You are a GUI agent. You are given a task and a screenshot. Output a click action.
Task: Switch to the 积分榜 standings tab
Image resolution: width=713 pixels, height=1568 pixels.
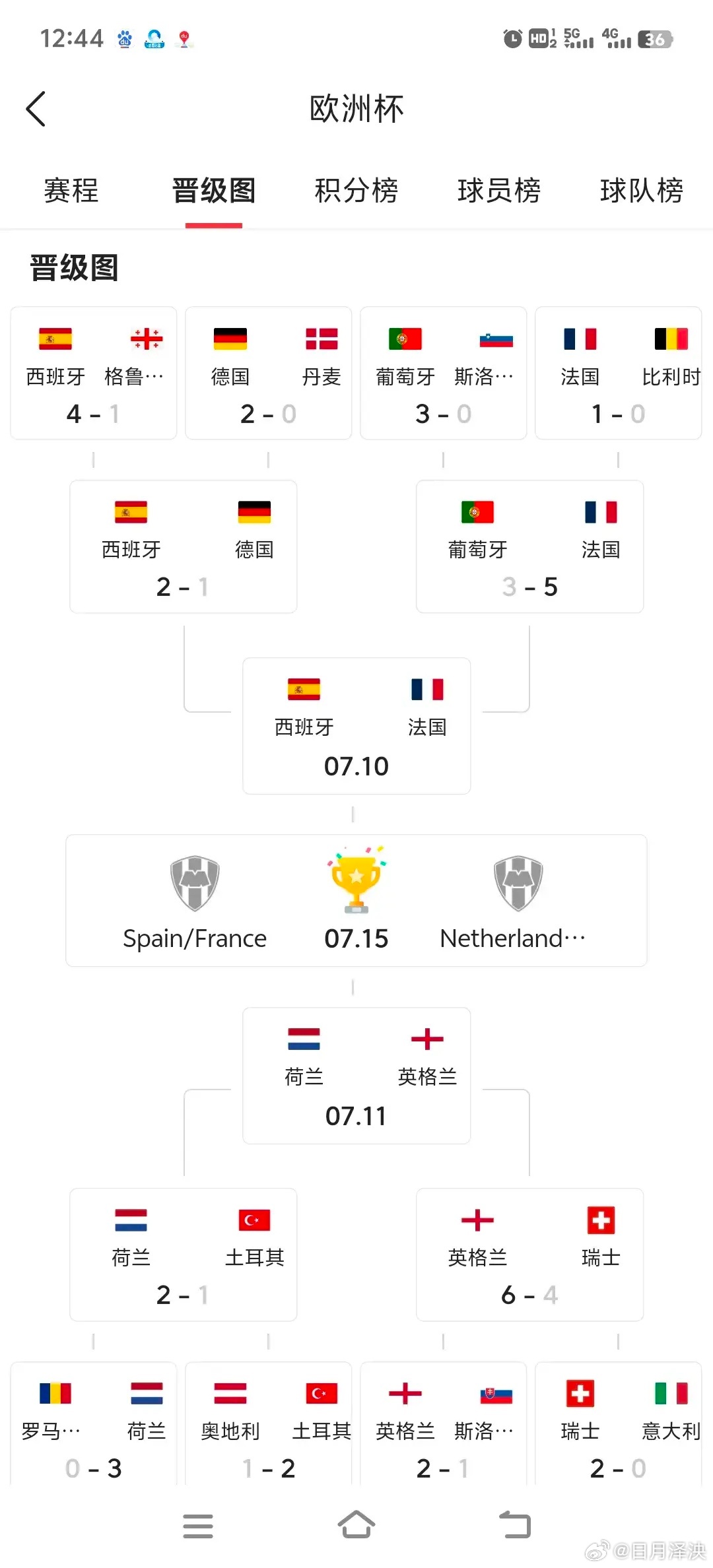(x=356, y=191)
